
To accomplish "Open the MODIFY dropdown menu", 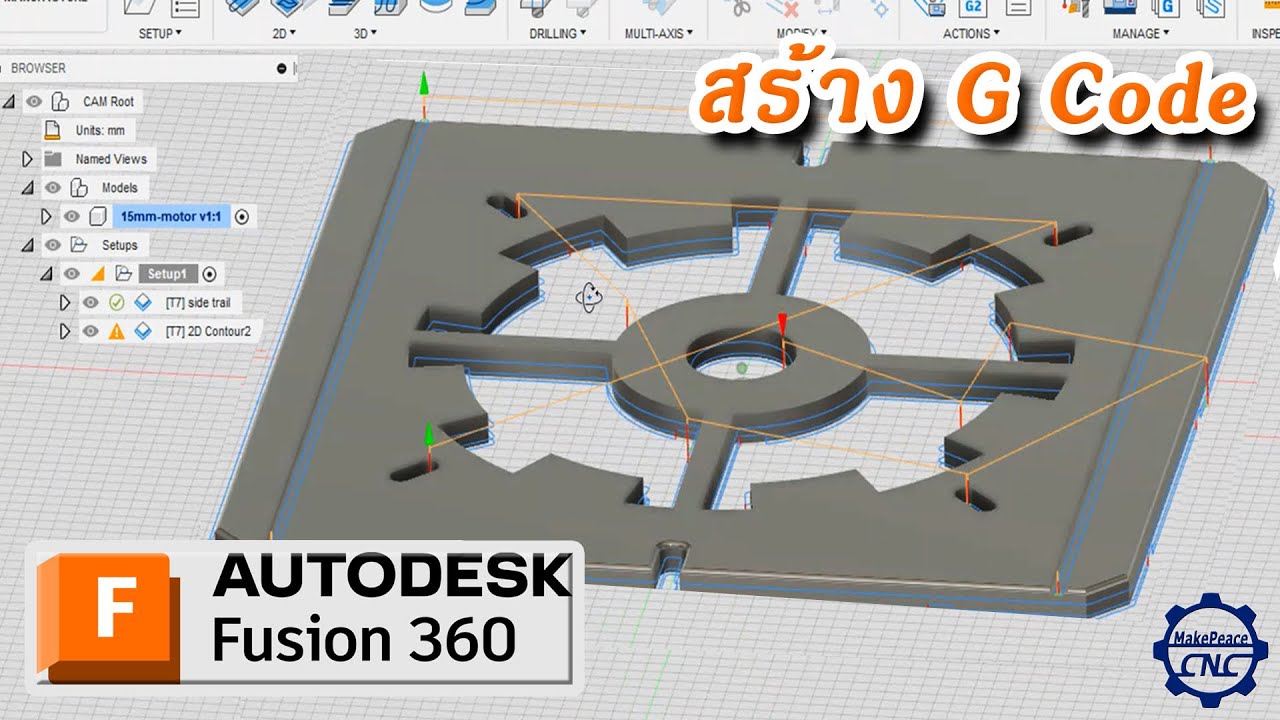I will click(803, 33).
